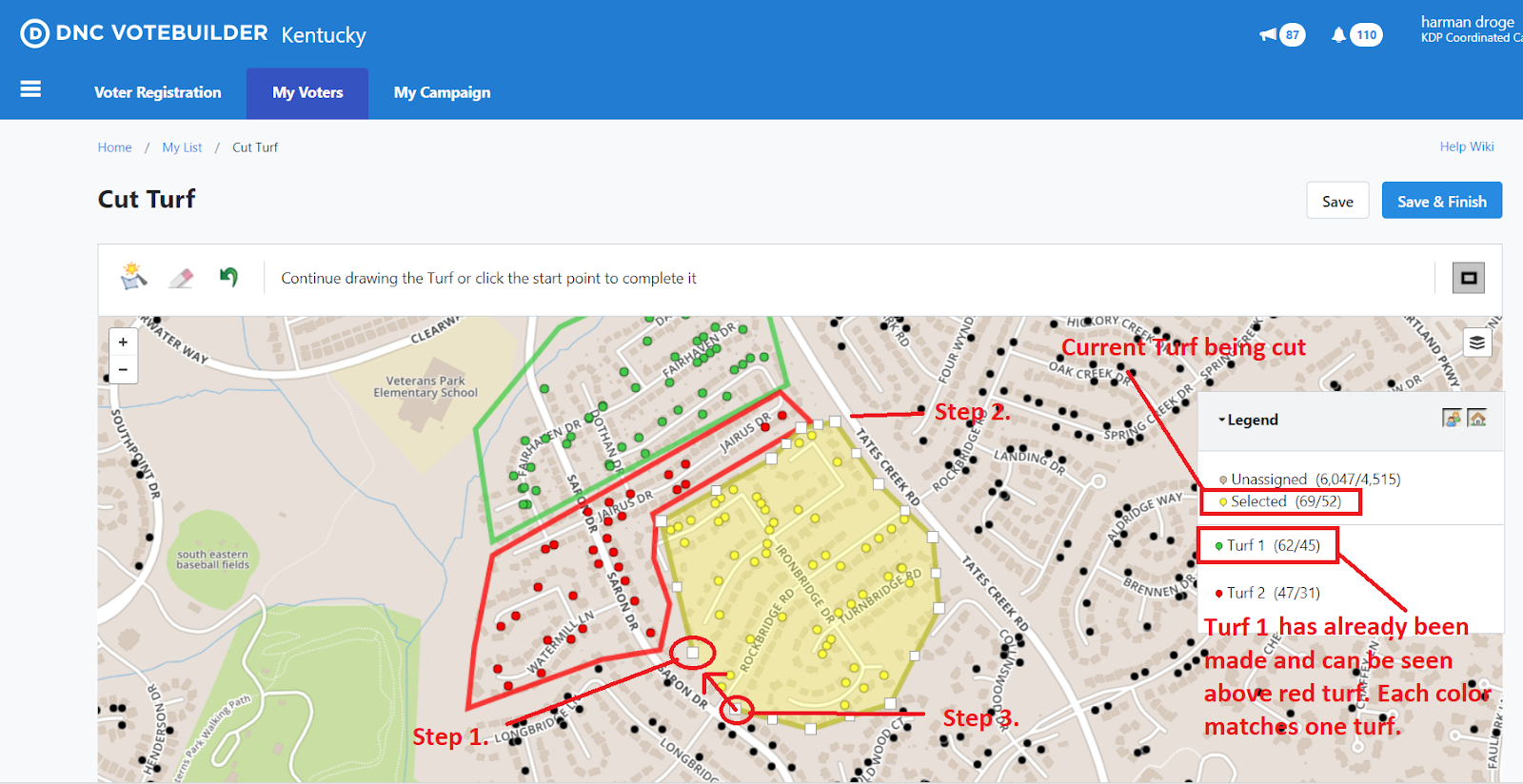This screenshot has width=1523, height=784.
Task: Select Turf 2 in the legend
Action: click(1267, 593)
